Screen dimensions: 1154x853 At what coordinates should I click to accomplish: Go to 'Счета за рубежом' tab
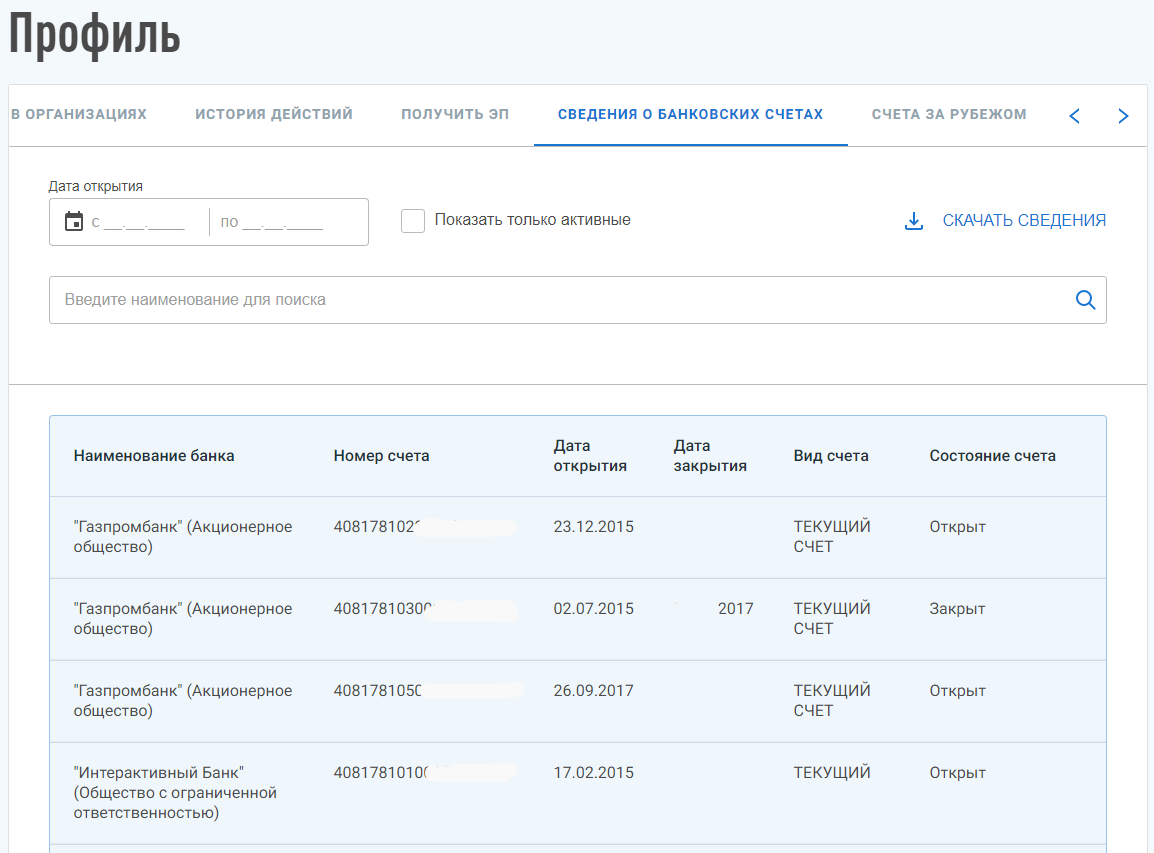pyautogui.click(x=949, y=114)
